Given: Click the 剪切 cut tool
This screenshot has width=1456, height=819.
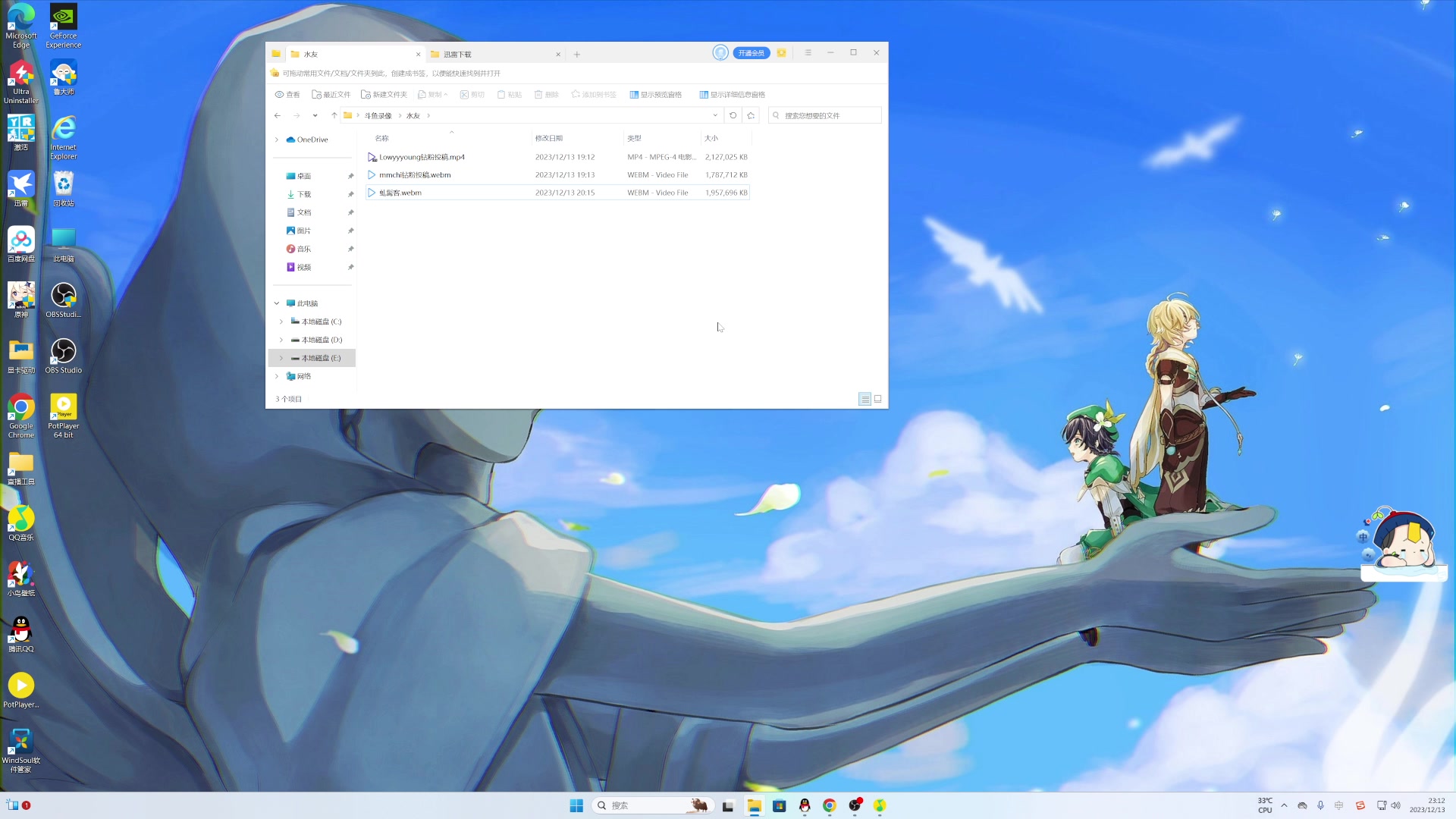Looking at the screenshot, I should coord(472,95).
